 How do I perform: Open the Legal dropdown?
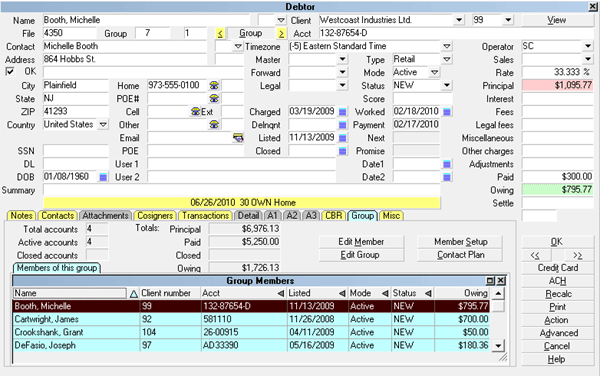pyautogui.click(x=342, y=85)
